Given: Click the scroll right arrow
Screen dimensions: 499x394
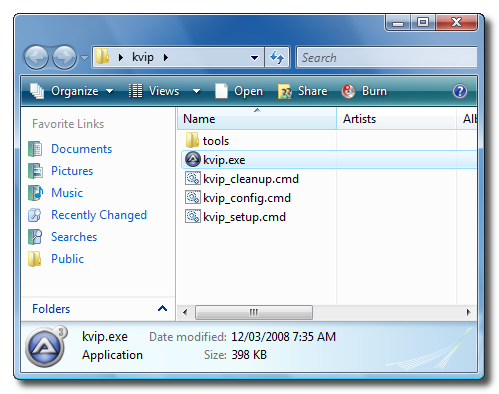Looking at the screenshot, I should coord(468,312).
